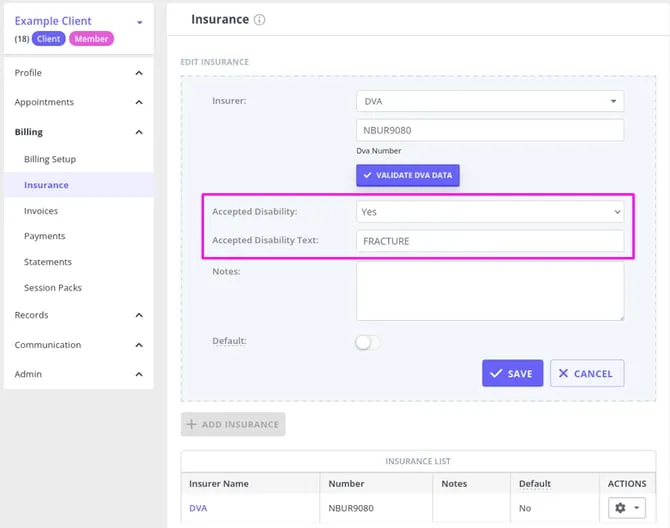Viewport: 670px width, 528px height.
Task: Click the Add Insurance button
Action: click(233, 424)
